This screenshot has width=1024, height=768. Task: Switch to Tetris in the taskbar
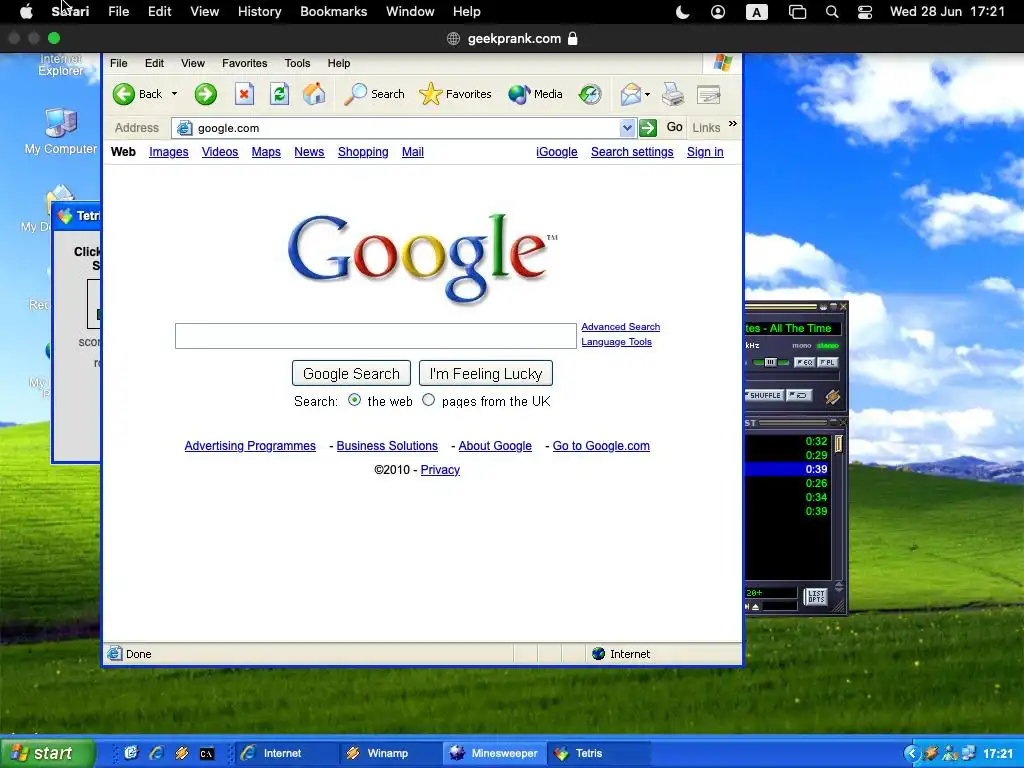pos(600,753)
